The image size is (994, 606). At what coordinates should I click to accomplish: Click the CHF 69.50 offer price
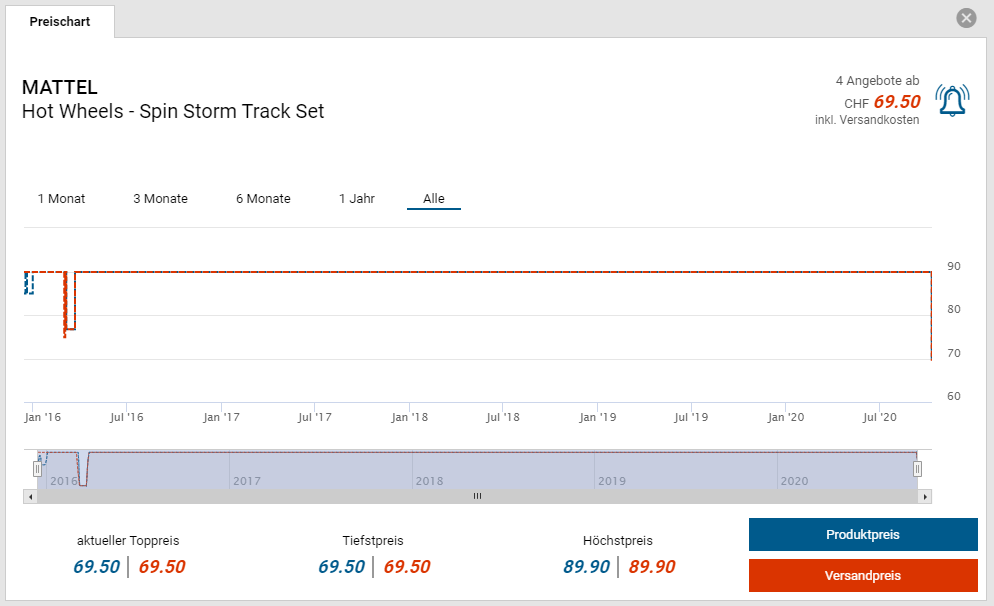896,101
